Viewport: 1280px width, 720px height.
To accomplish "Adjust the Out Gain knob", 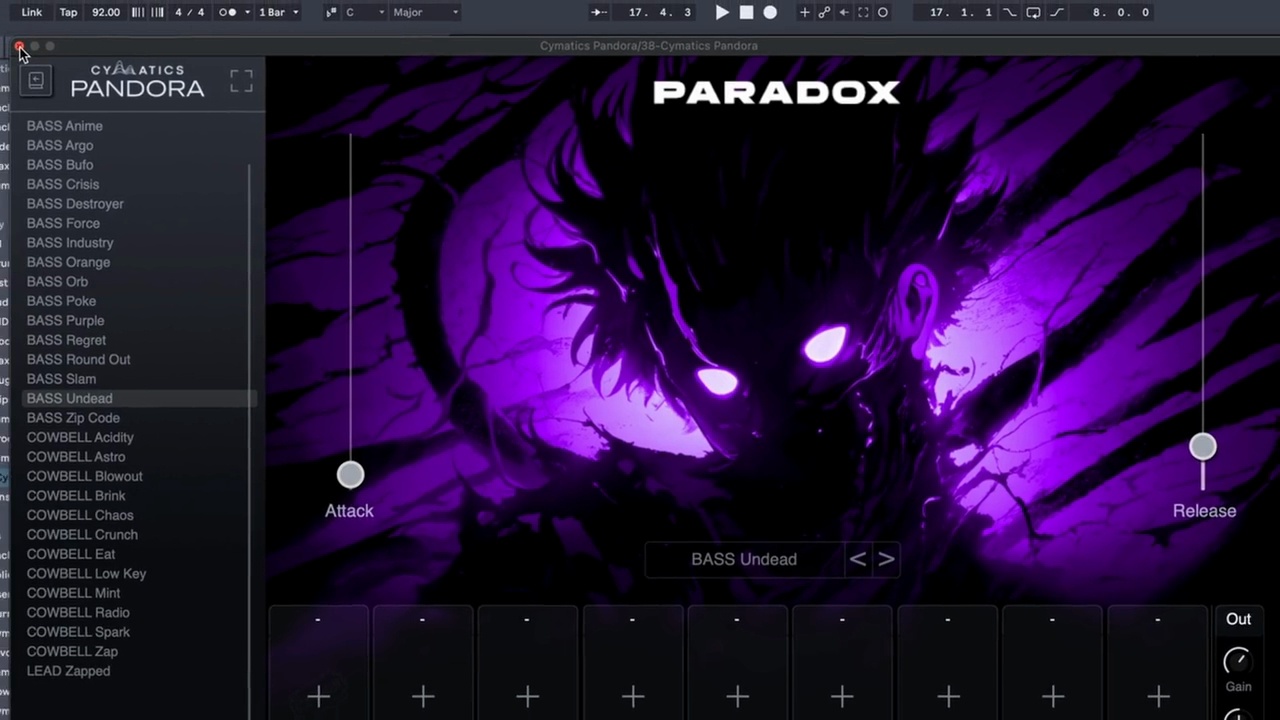I will pyautogui.click(x=1237, y=660).
